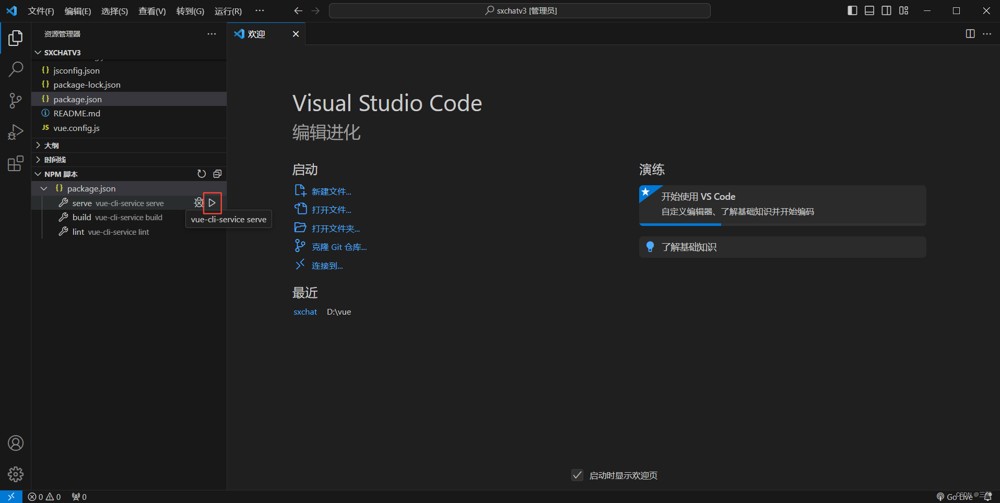Click the ports status bar item
The image size is (1000, 503).
coord(79,497)
